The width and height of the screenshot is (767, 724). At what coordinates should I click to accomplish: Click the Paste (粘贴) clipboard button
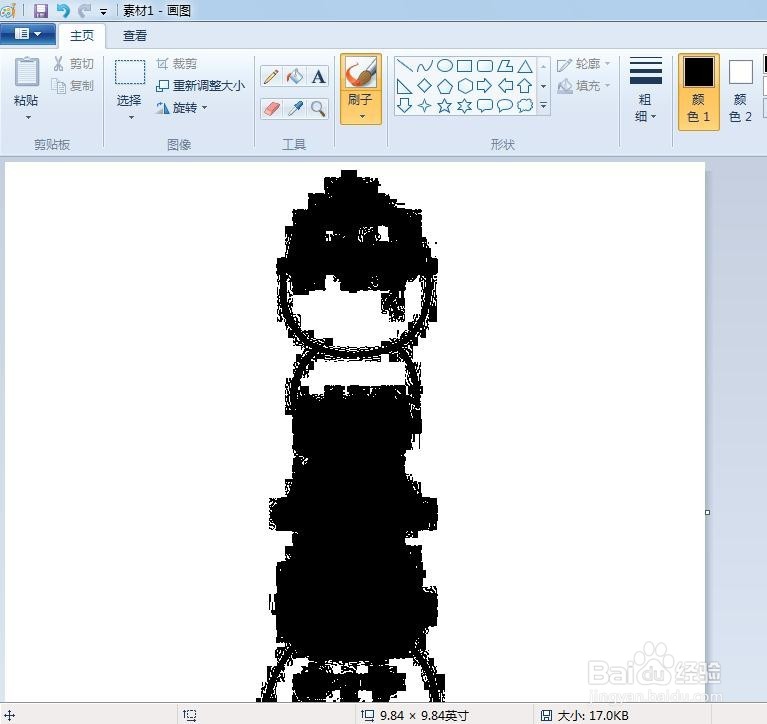click(27, 81)
